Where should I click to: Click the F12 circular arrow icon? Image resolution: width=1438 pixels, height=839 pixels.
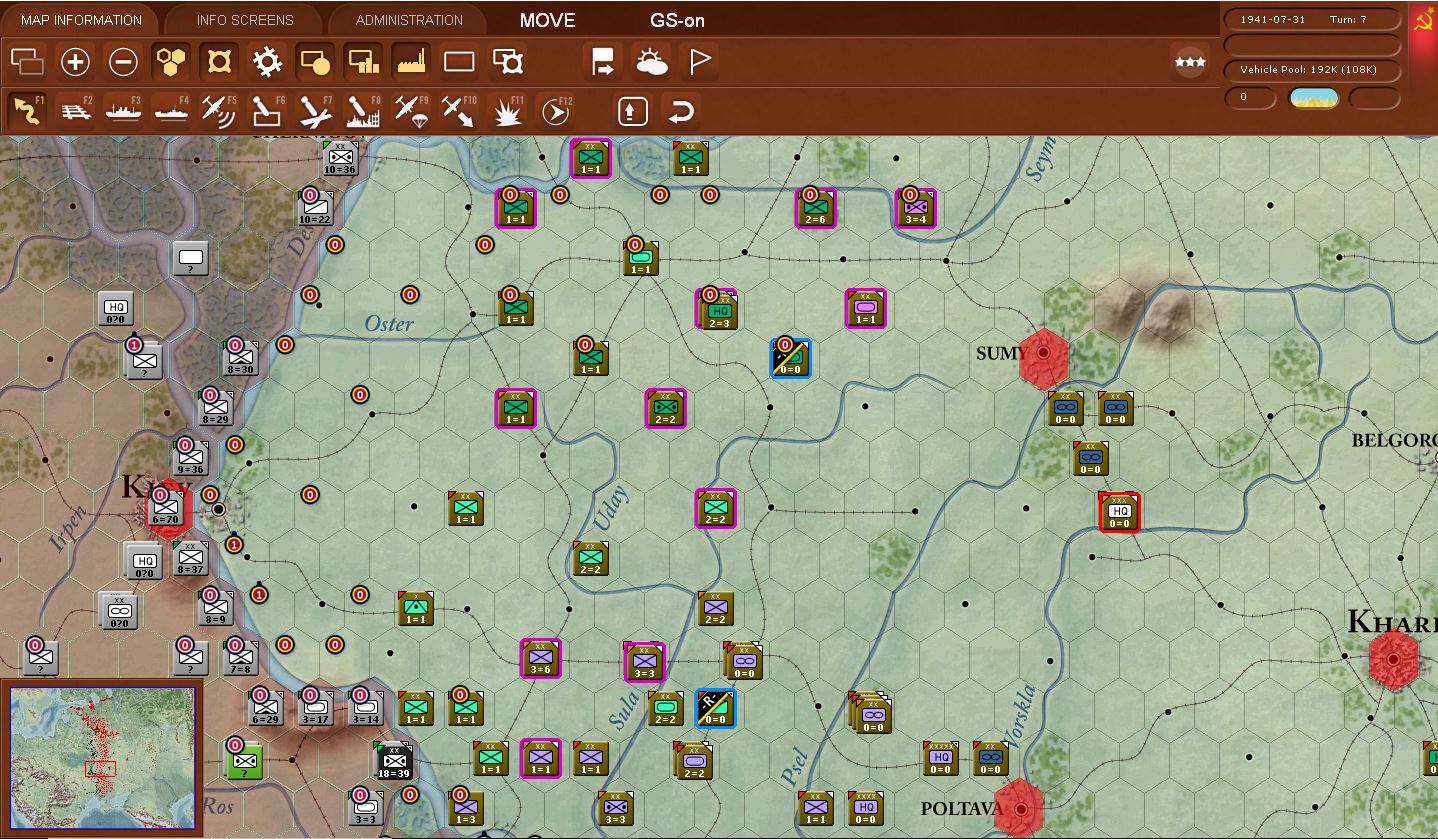coord(555,110)
